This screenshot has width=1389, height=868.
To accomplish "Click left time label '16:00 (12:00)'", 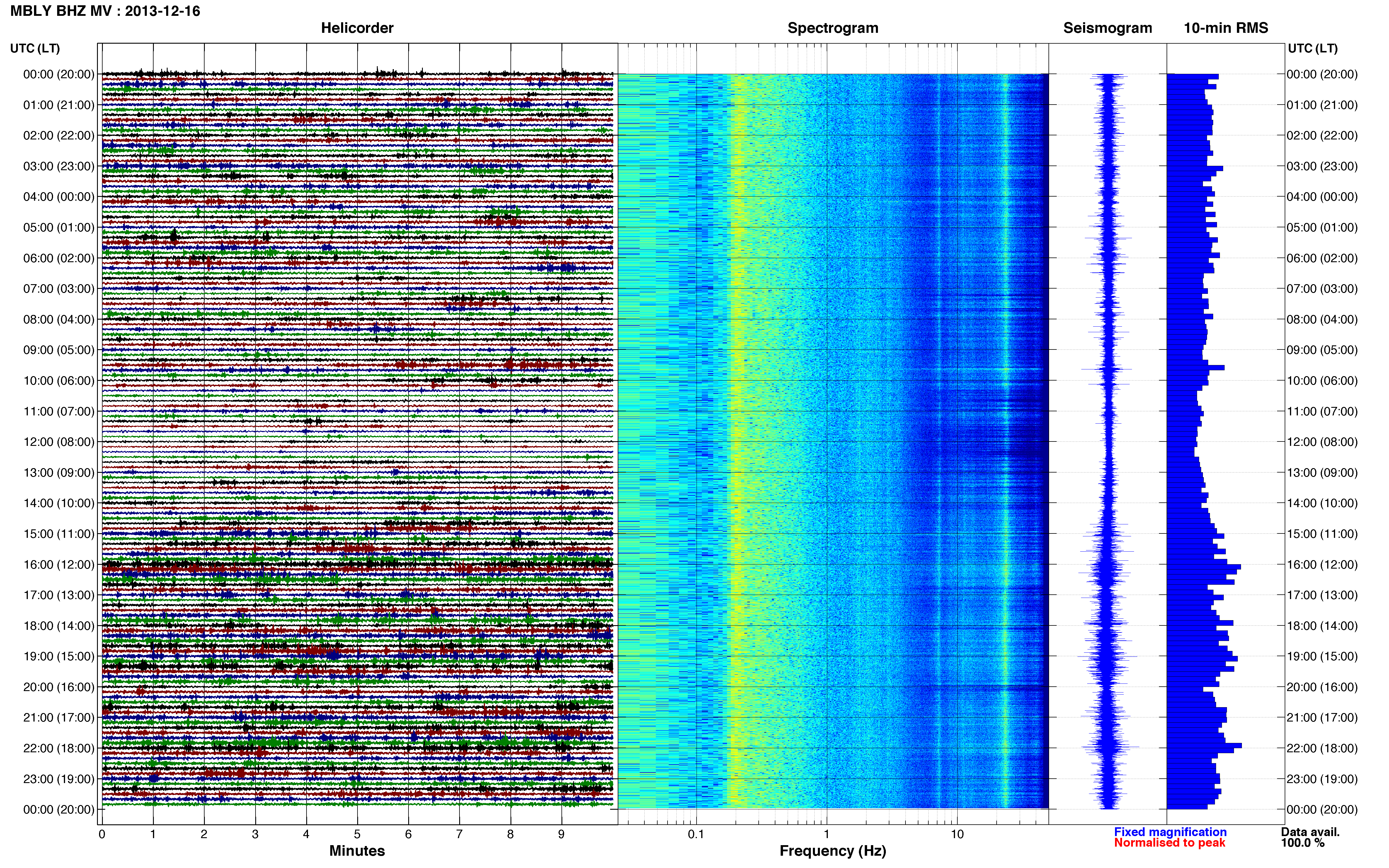I will point(59,565).
